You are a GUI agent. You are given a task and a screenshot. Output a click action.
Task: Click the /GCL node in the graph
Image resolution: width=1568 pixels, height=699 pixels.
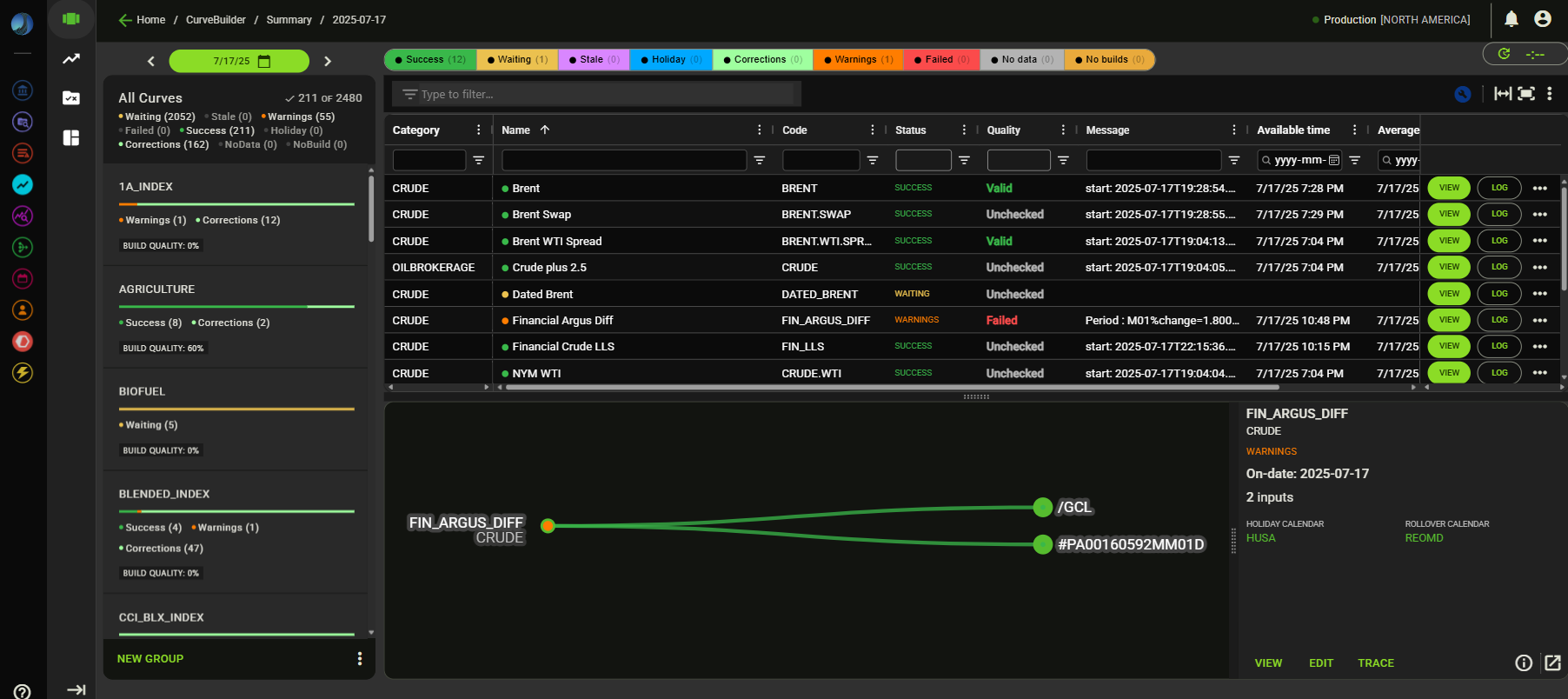[1043, 507]
